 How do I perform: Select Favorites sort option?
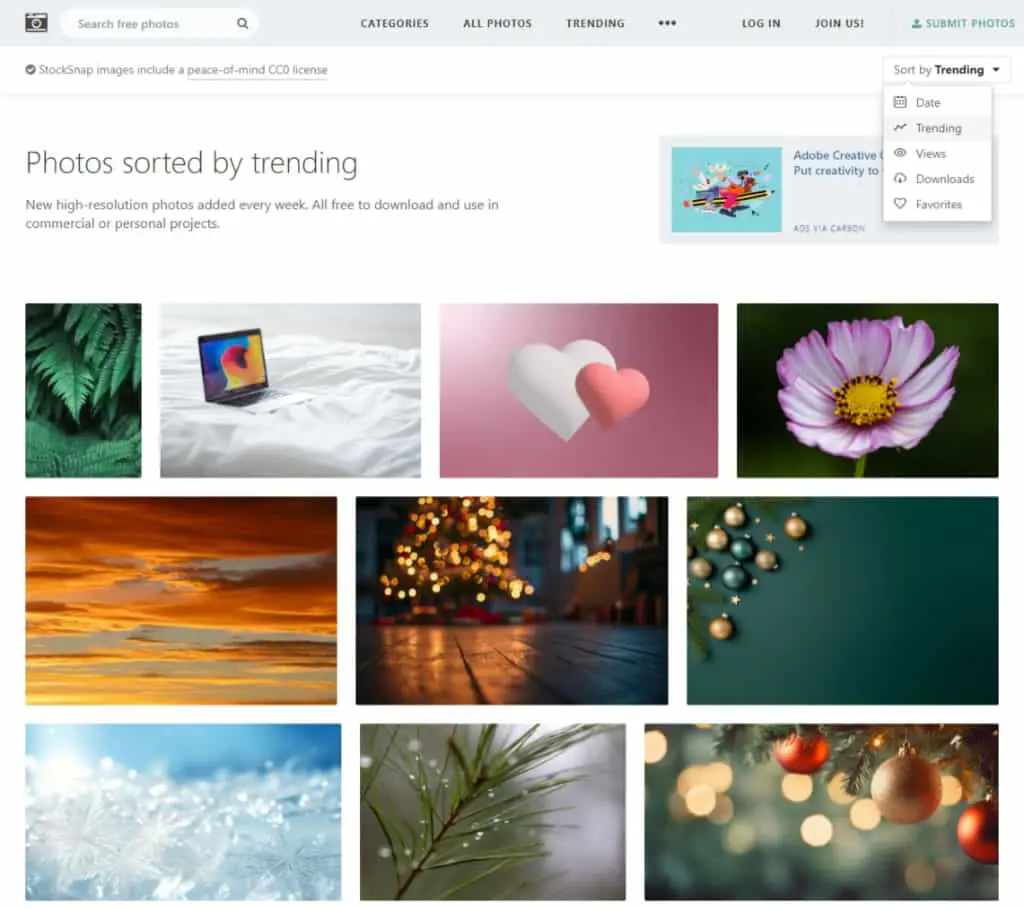(938, 204)
